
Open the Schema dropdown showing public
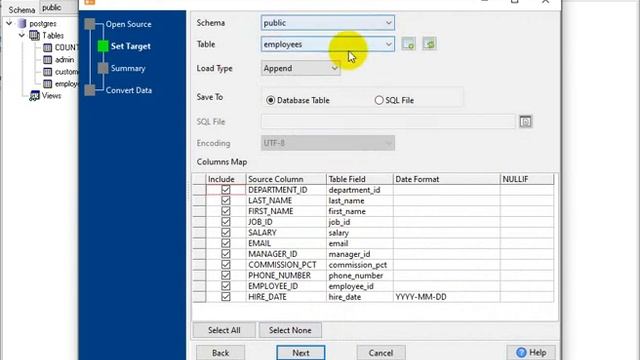click(x=328, y=23)
